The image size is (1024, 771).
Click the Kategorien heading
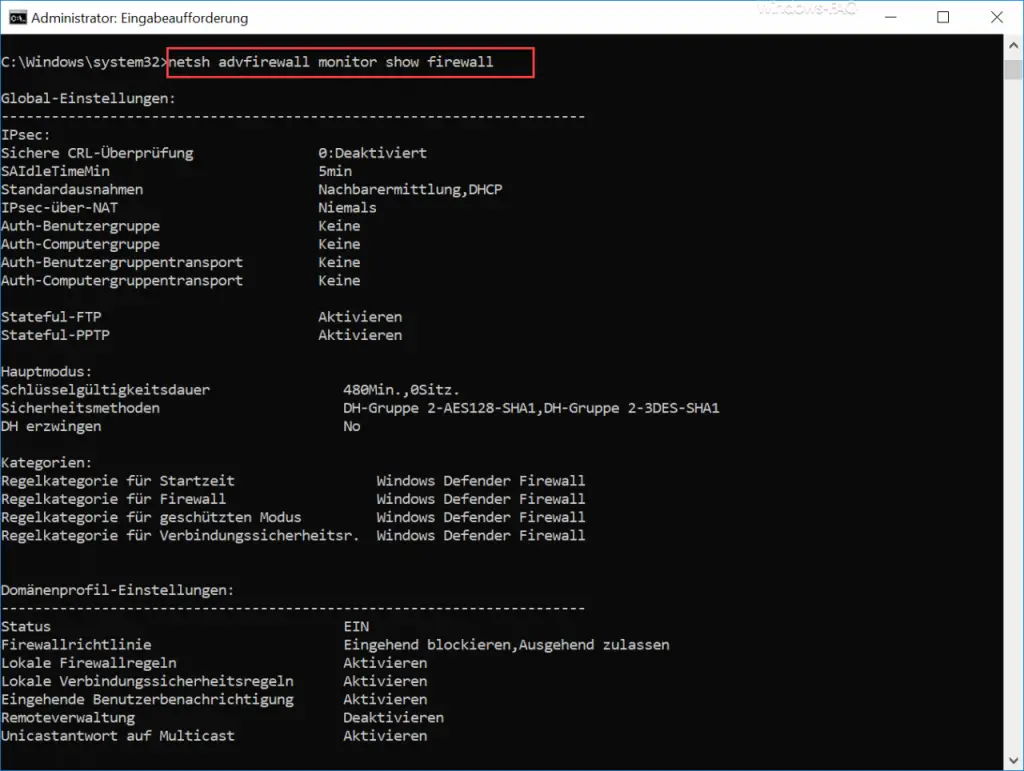(x=45, y=462)
